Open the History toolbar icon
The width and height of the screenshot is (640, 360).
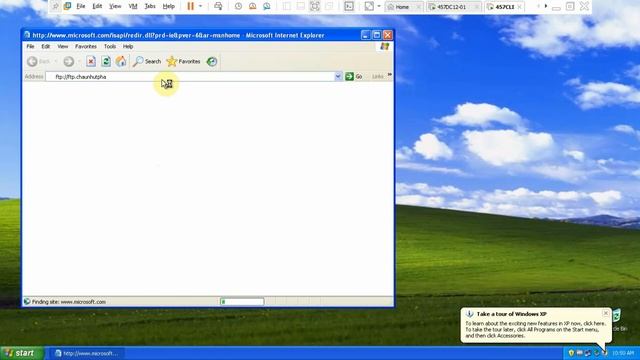click(x=211, y=62)
